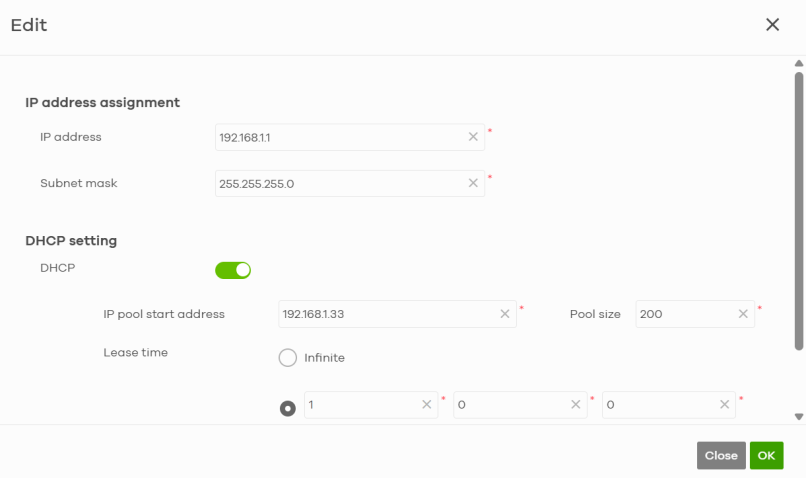
Task: Close the Edit dialog with X
Action: (x=772, y=24)
